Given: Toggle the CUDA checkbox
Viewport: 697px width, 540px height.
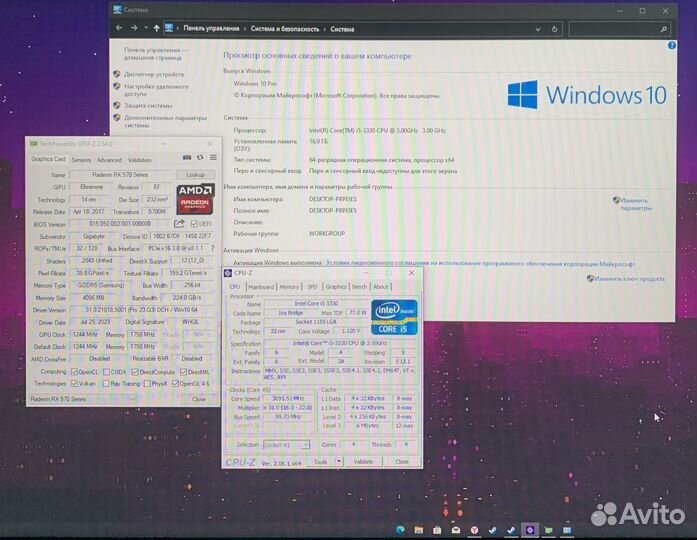Looking at the screenshot, I should tap(106, 372).
